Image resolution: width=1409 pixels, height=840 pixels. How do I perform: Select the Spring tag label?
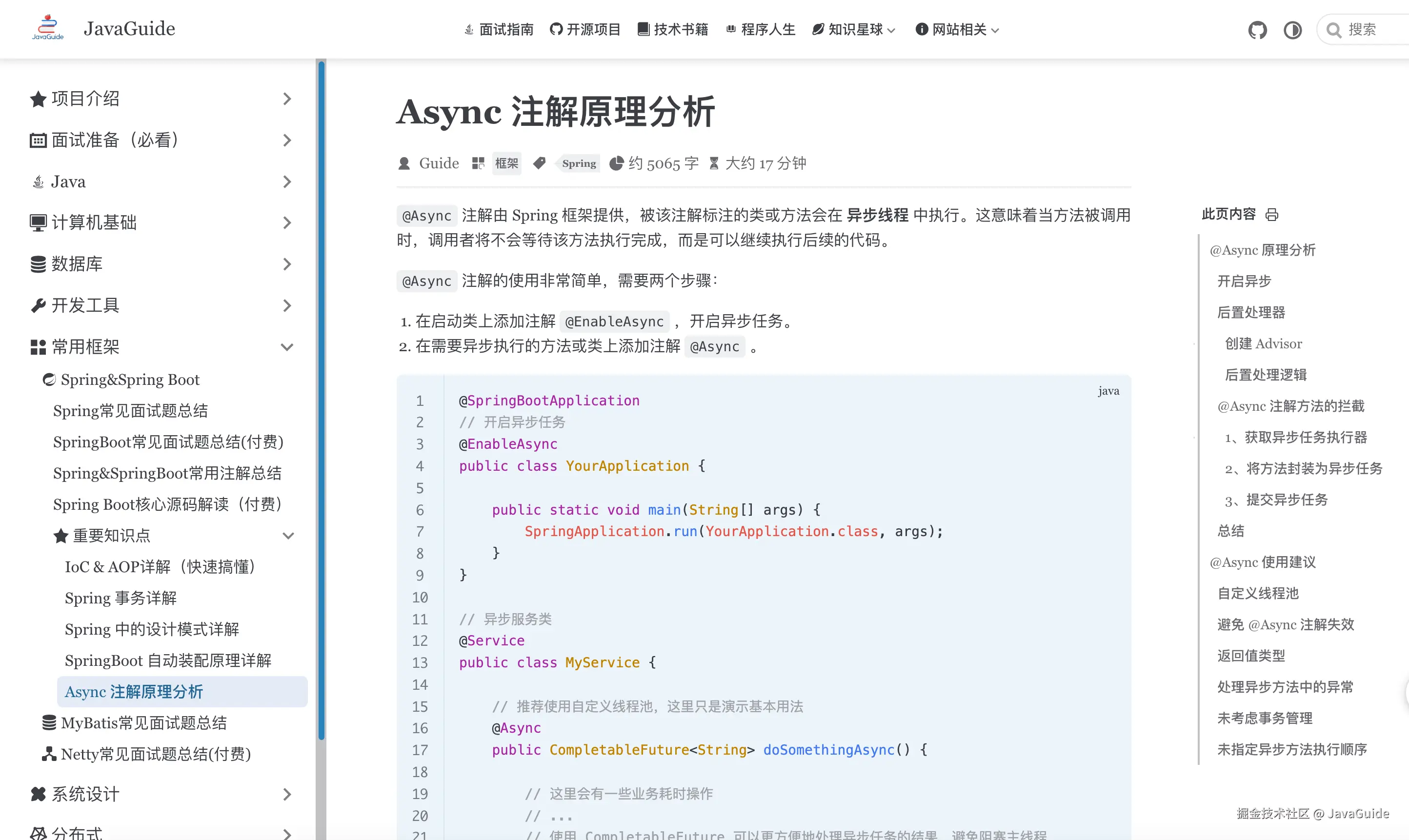(x=579, y=163)
